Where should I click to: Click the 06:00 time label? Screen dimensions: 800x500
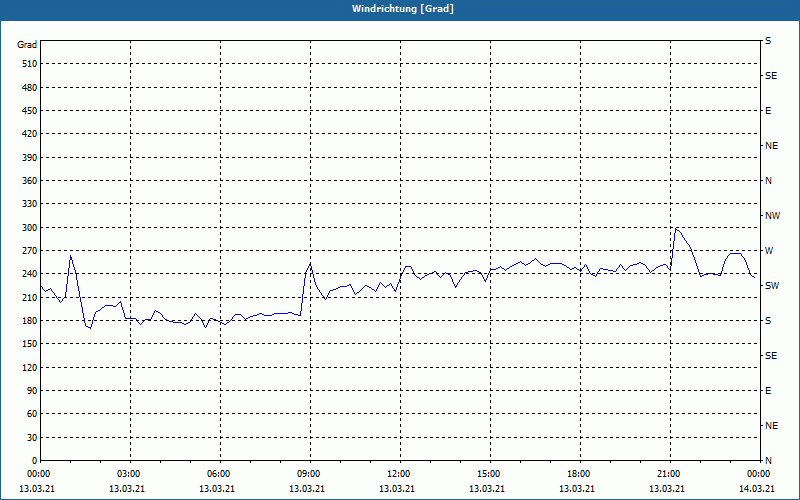(x=219, y=474)
